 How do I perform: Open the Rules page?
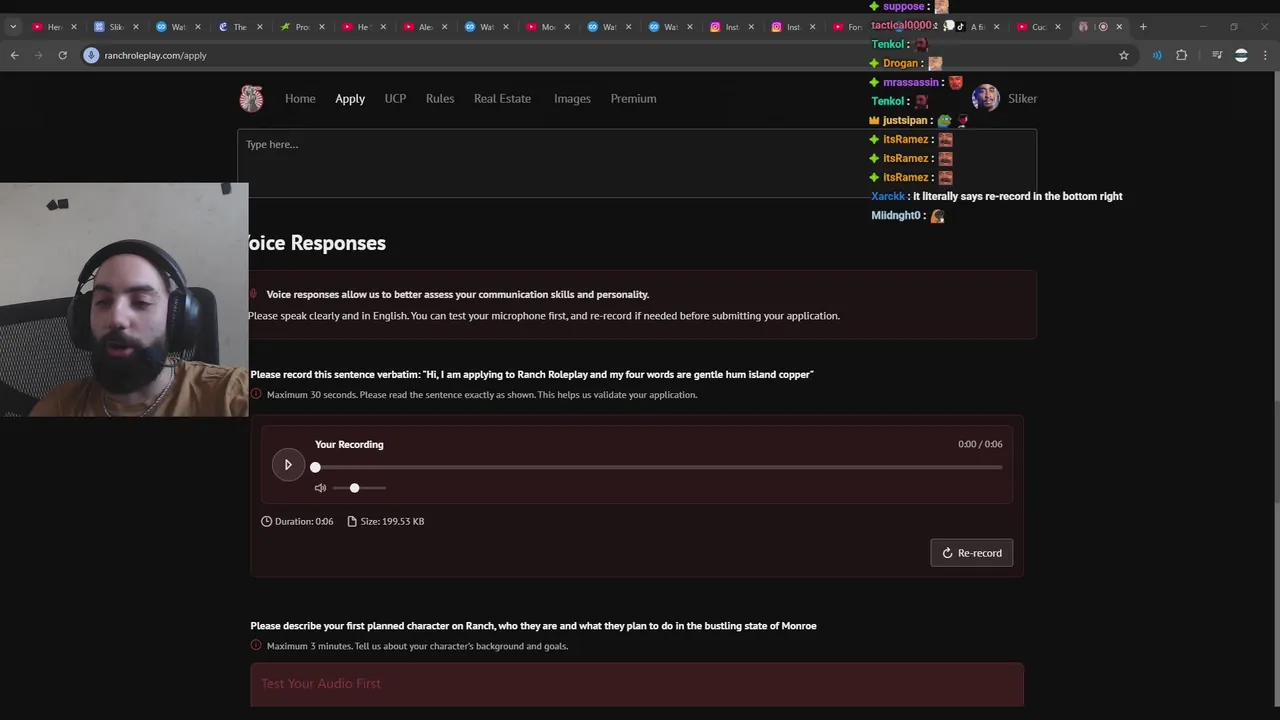tap(440, 98)
